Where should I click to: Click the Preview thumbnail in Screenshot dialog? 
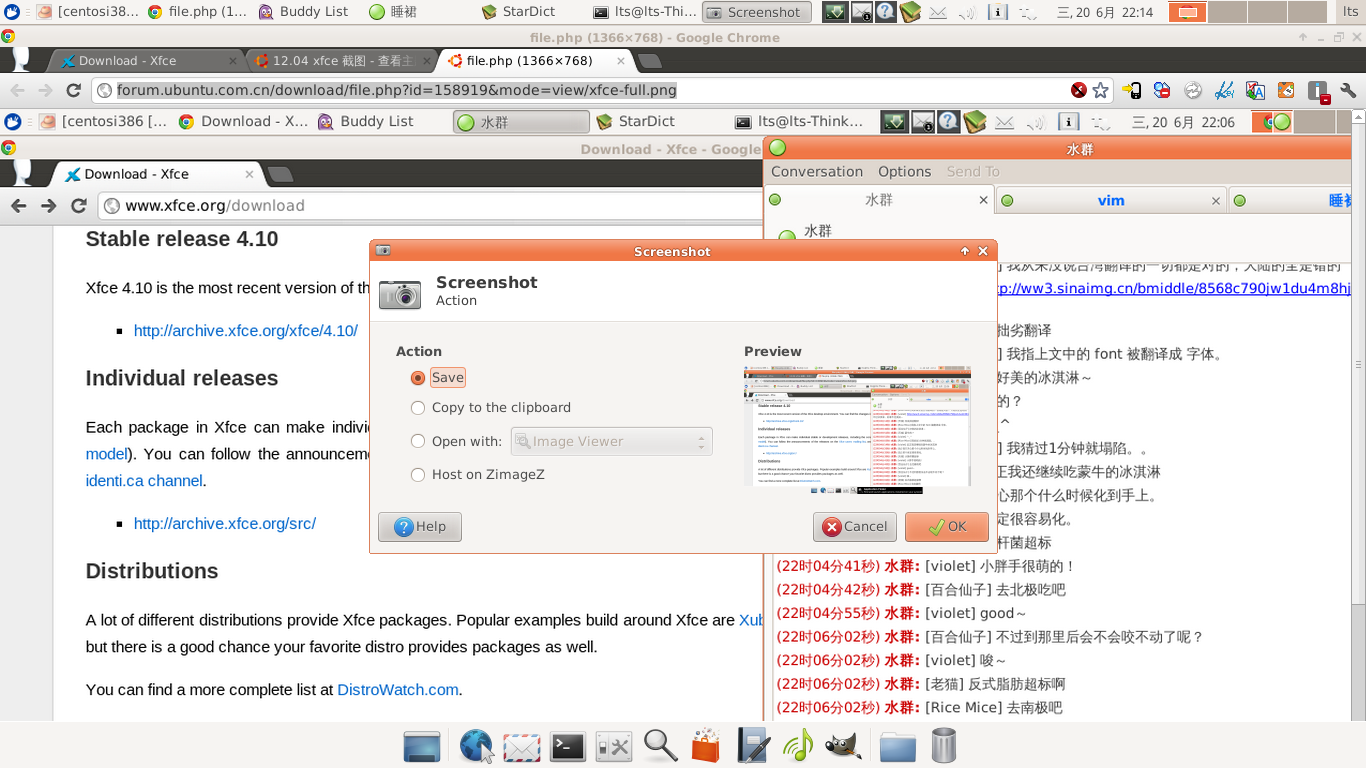[x=857, y=430]
